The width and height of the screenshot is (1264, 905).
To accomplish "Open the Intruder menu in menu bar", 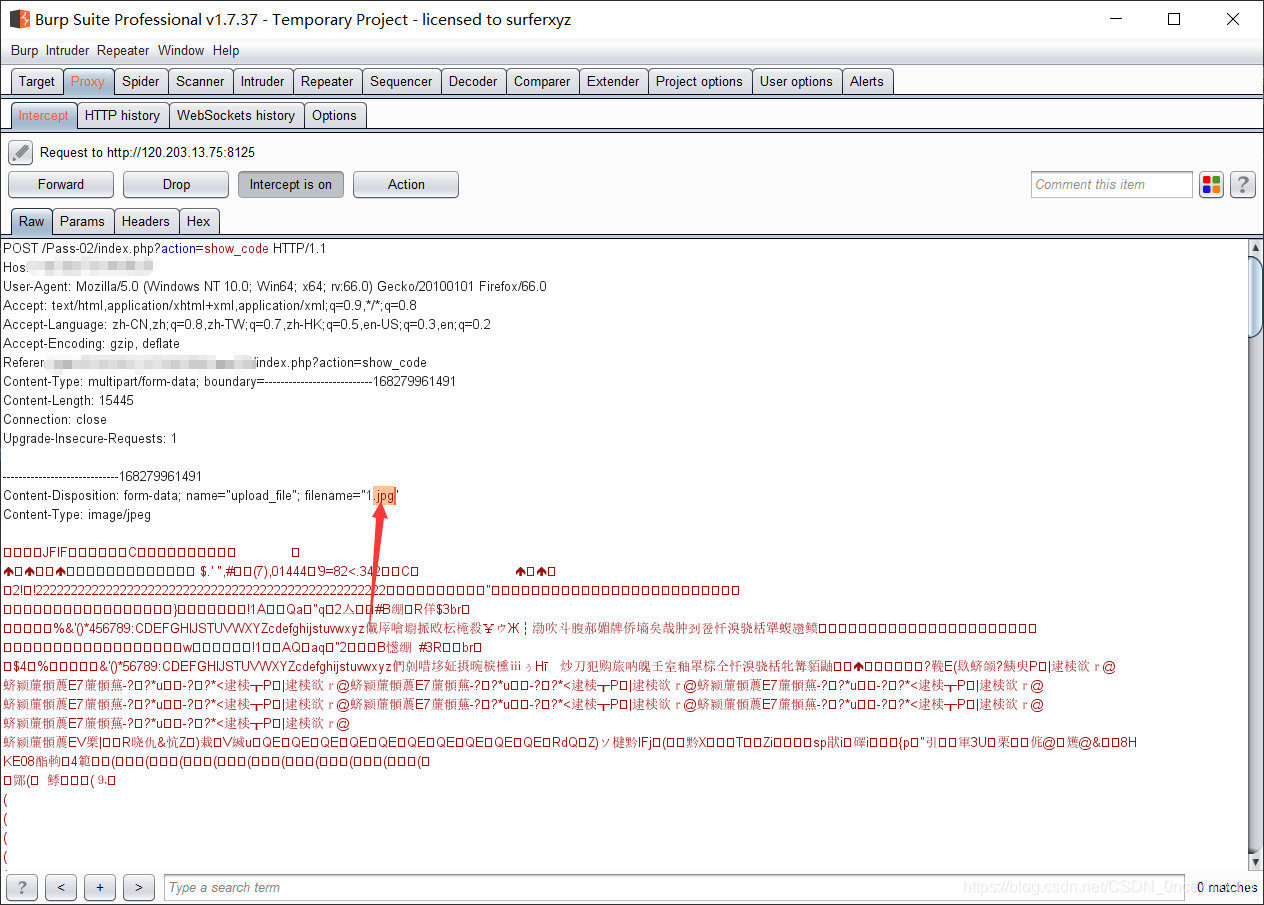I will pos(67,50).
